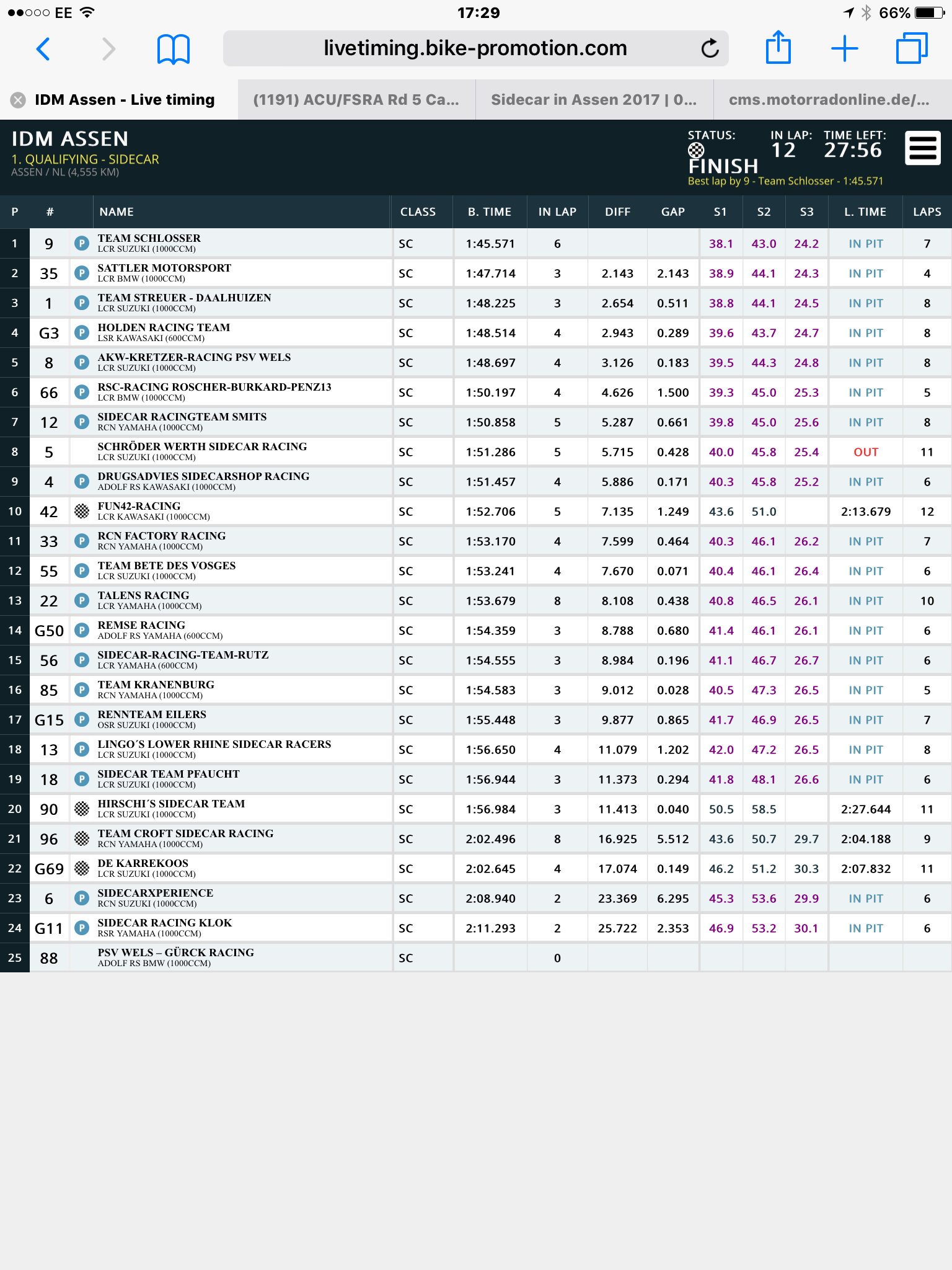Click checkered flag icon for Hirschi's Sidecar Team
This screenshot has width=952, height=1270.
pyautogui.click(x=81, y=809)
